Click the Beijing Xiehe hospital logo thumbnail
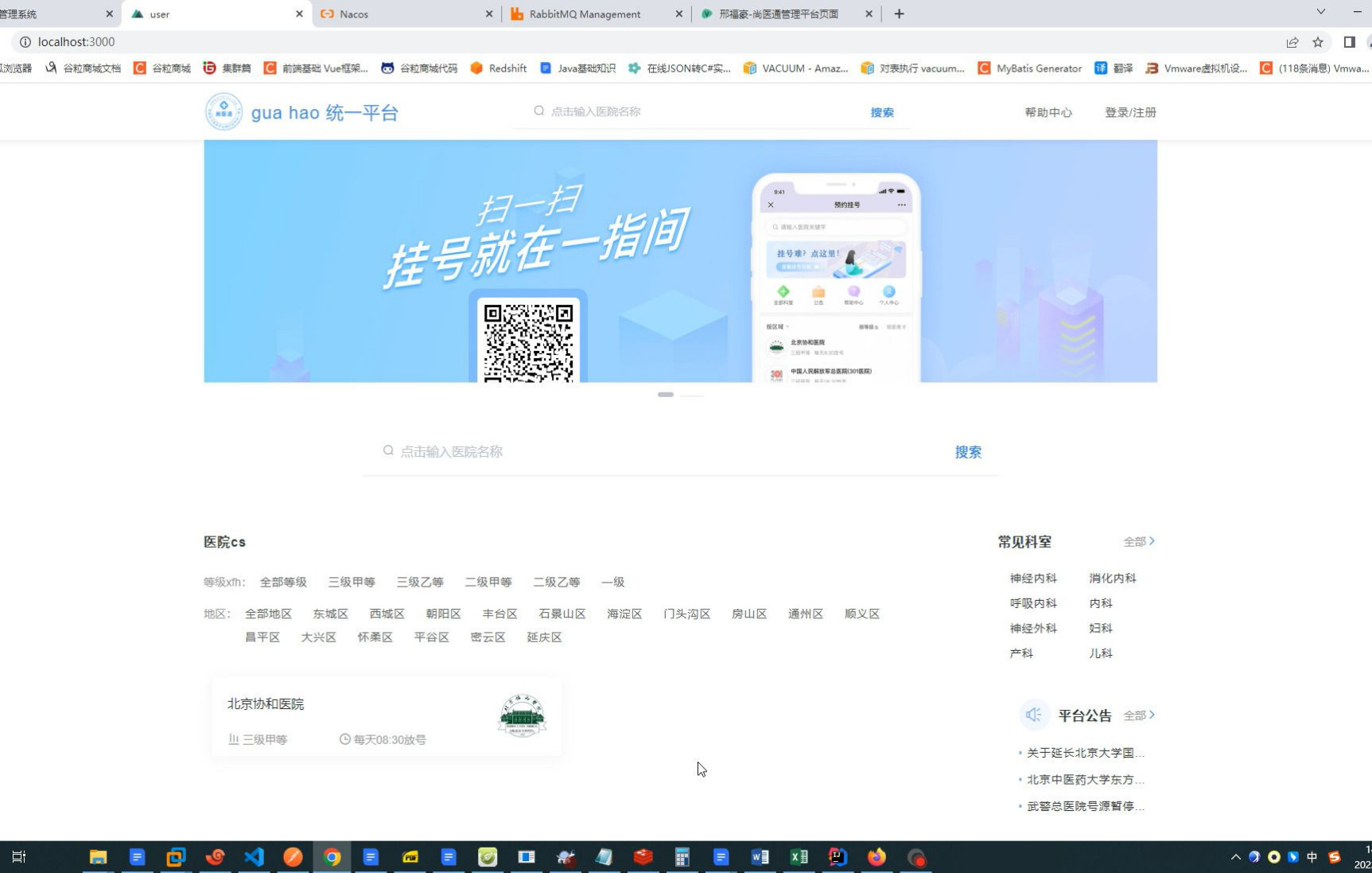Screen dimensions: 1372x873 pyautogui.click(x=522, y=715)
